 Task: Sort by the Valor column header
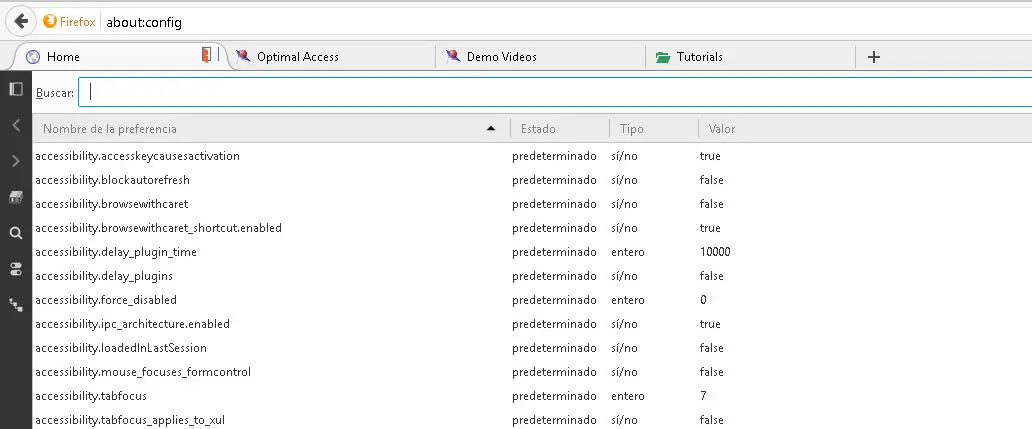pos(722,129)
